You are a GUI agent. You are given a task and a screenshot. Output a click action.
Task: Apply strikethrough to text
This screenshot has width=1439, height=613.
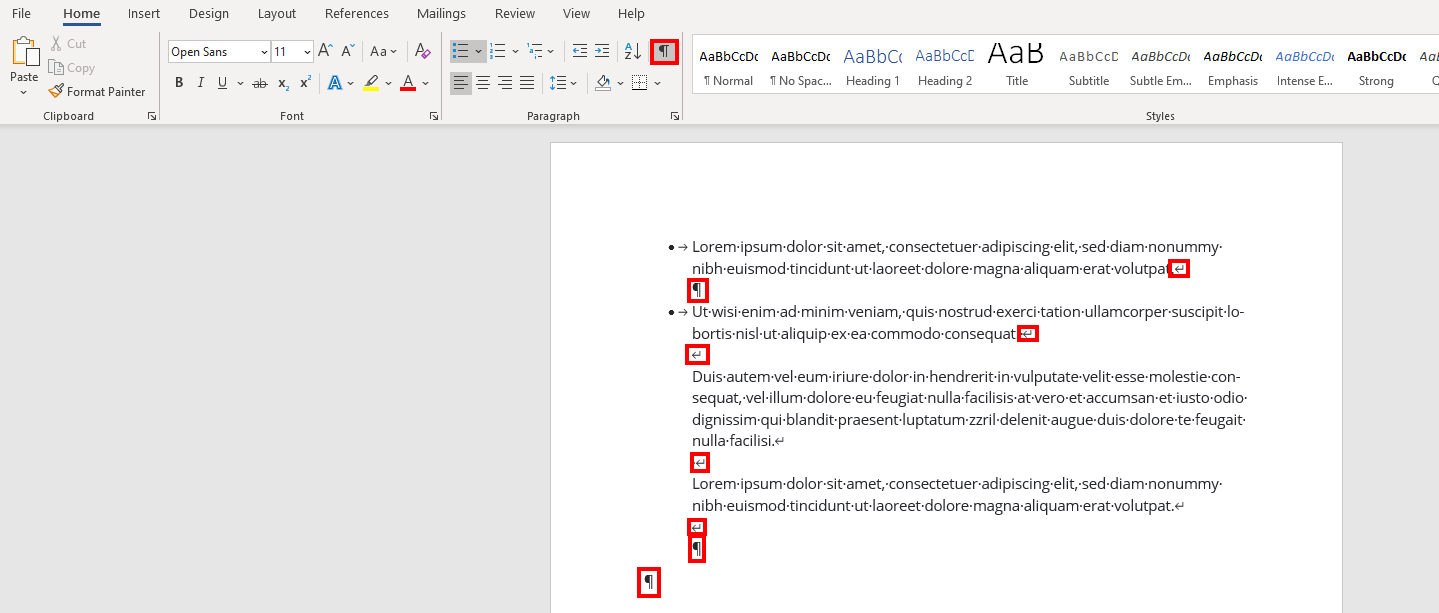[x=260, y=83]
